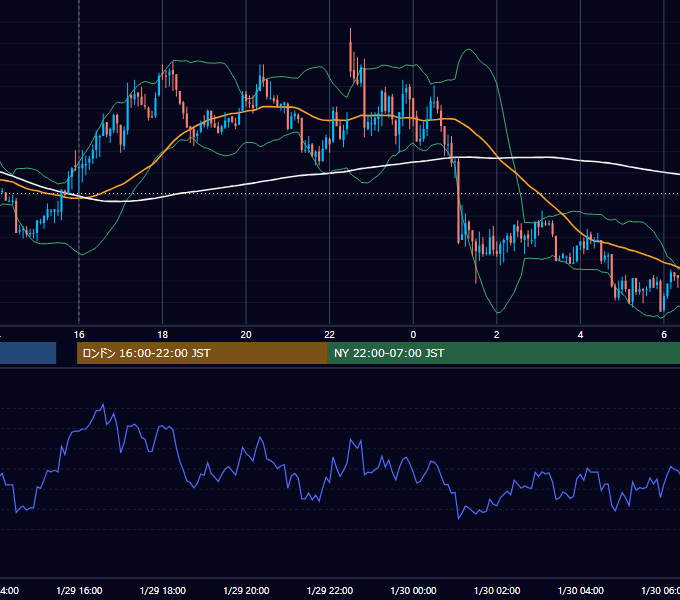Click hour label '6' on the price chart axis

point(664,335)
